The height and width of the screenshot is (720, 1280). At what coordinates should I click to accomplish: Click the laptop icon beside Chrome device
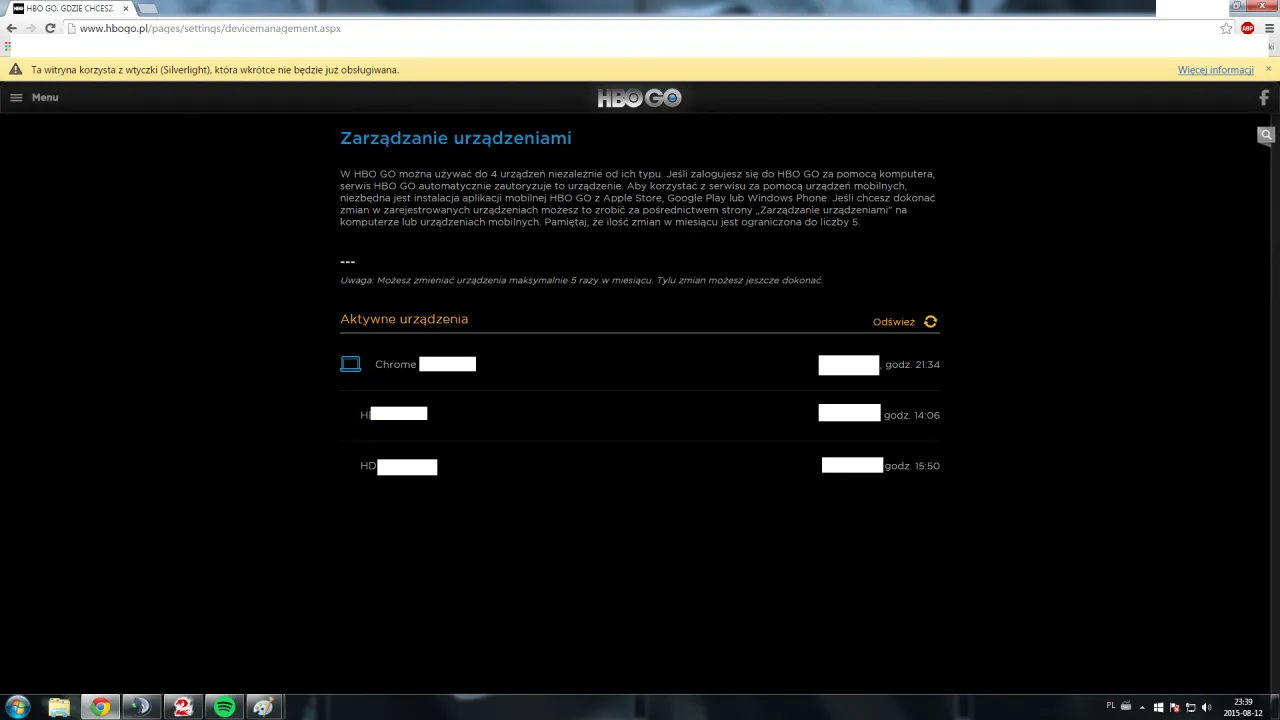[350, 364]
